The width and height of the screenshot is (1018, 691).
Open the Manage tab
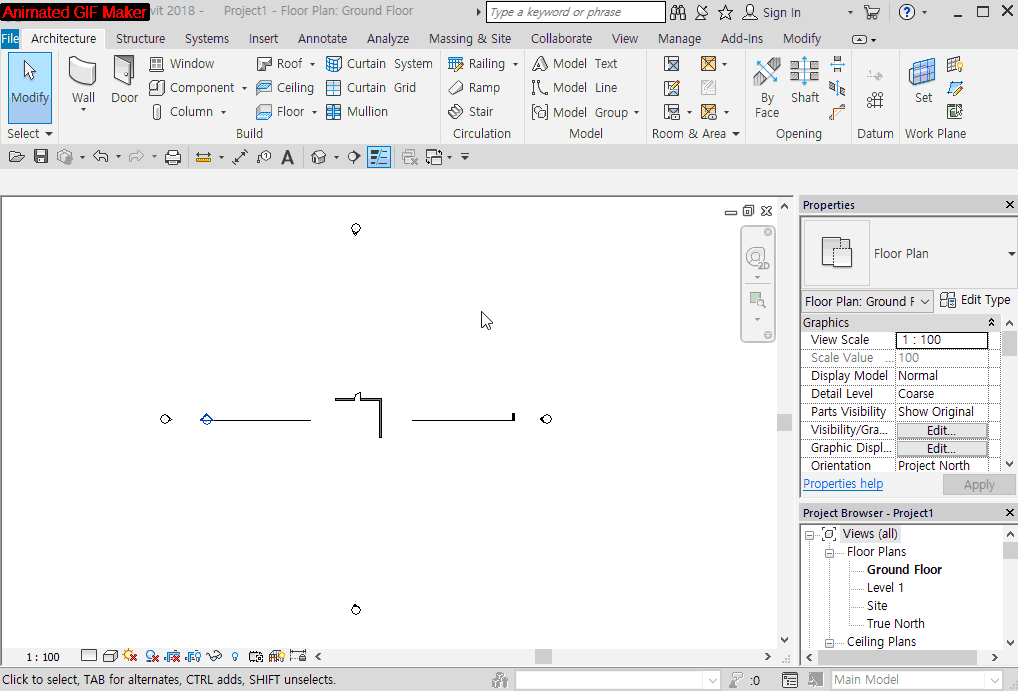tap(679, 39)
